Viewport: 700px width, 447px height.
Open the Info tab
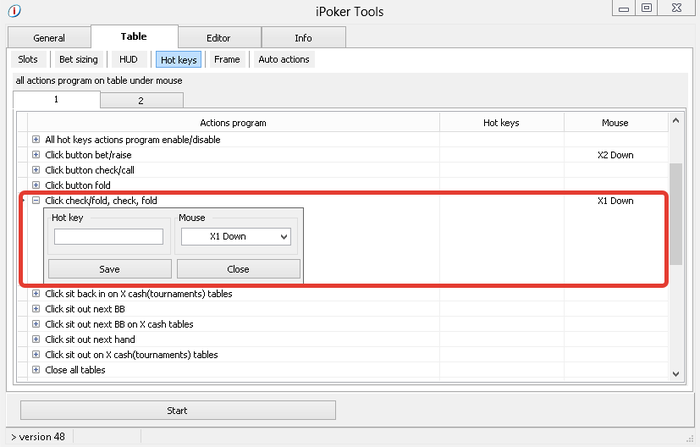[x=303, y=38]
